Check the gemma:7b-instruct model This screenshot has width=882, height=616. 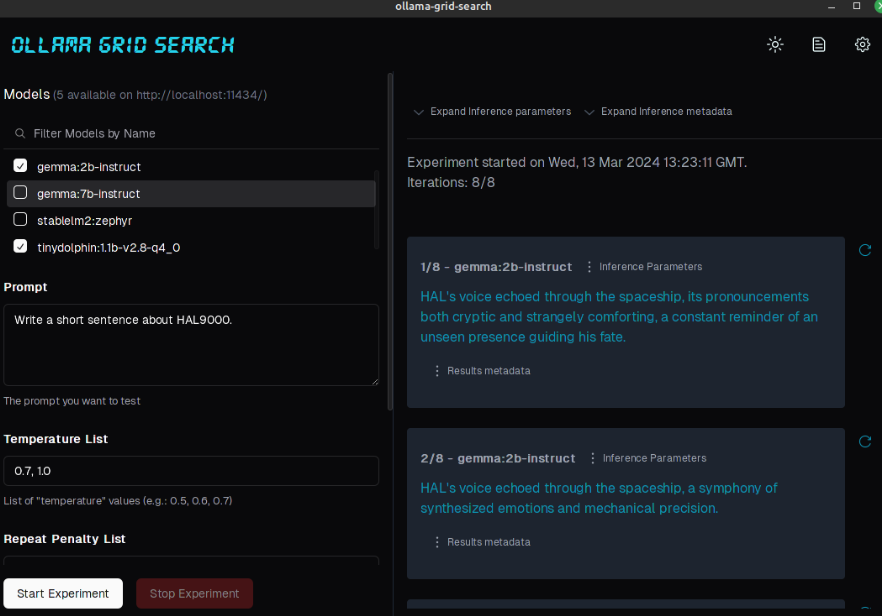(20, 192)
